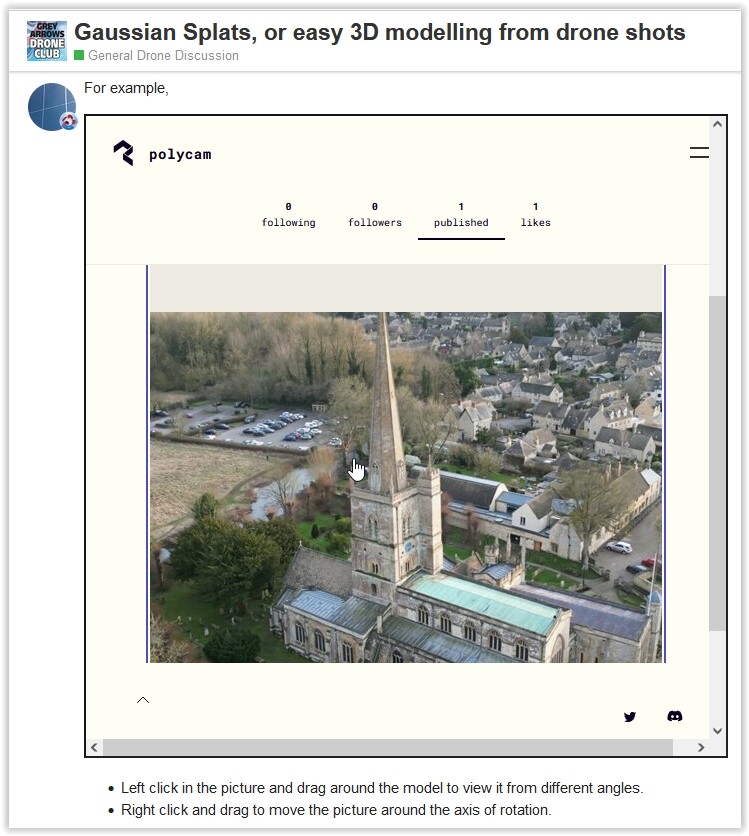Open the Discord link icon
Viewport: 749px width, 836px height.
[x=675, y=717]
